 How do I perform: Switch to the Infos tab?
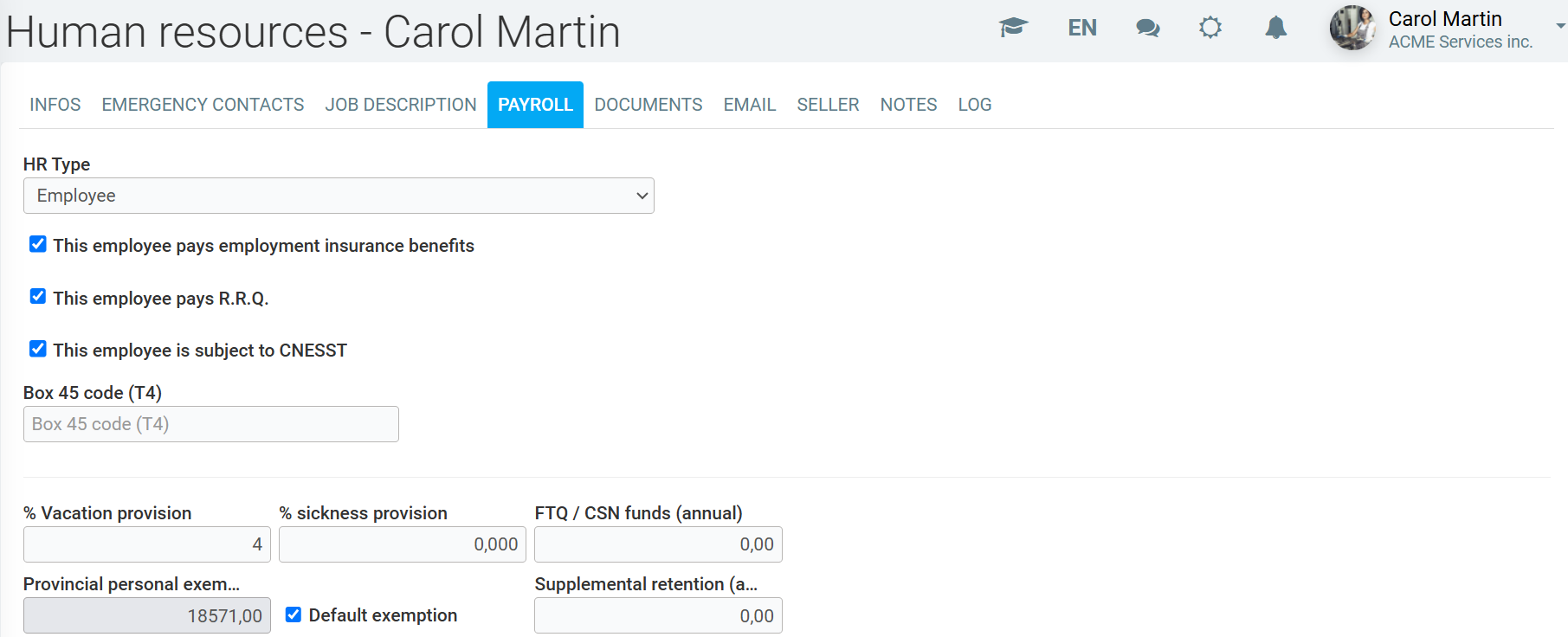(55, 105)
